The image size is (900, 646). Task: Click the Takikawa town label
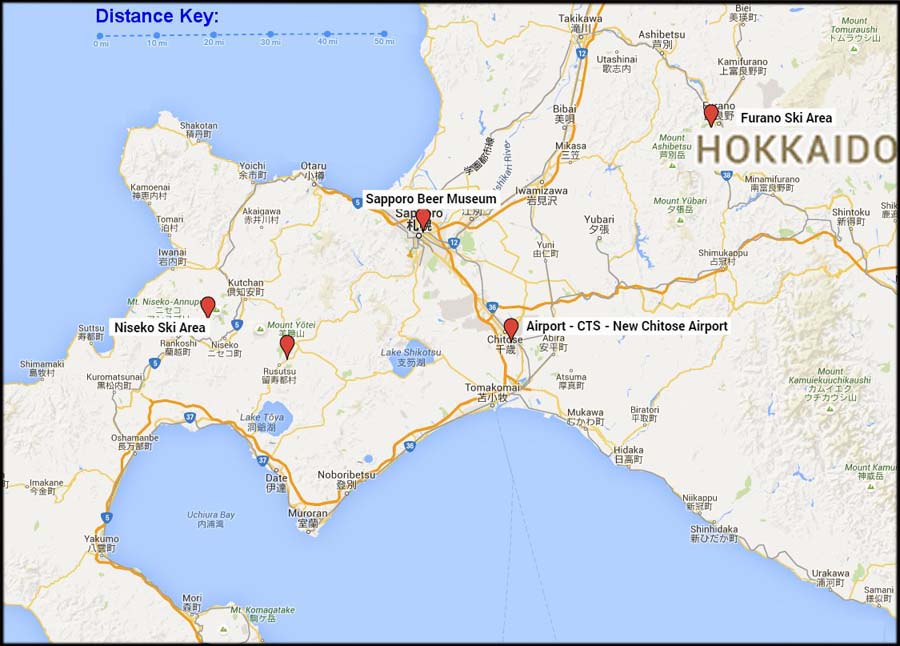[580, 23]
